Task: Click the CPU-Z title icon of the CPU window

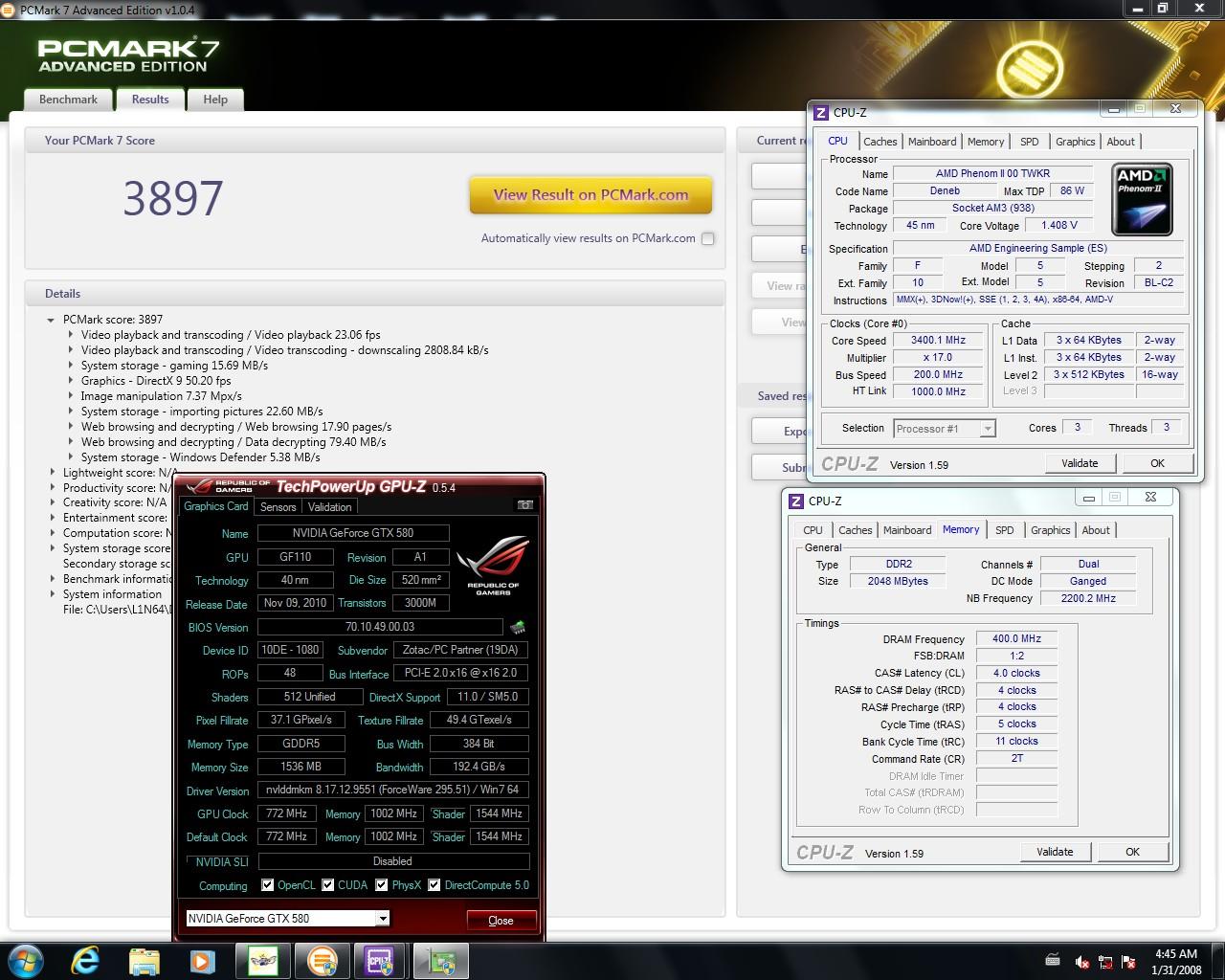Action: [x=820, y=112]
